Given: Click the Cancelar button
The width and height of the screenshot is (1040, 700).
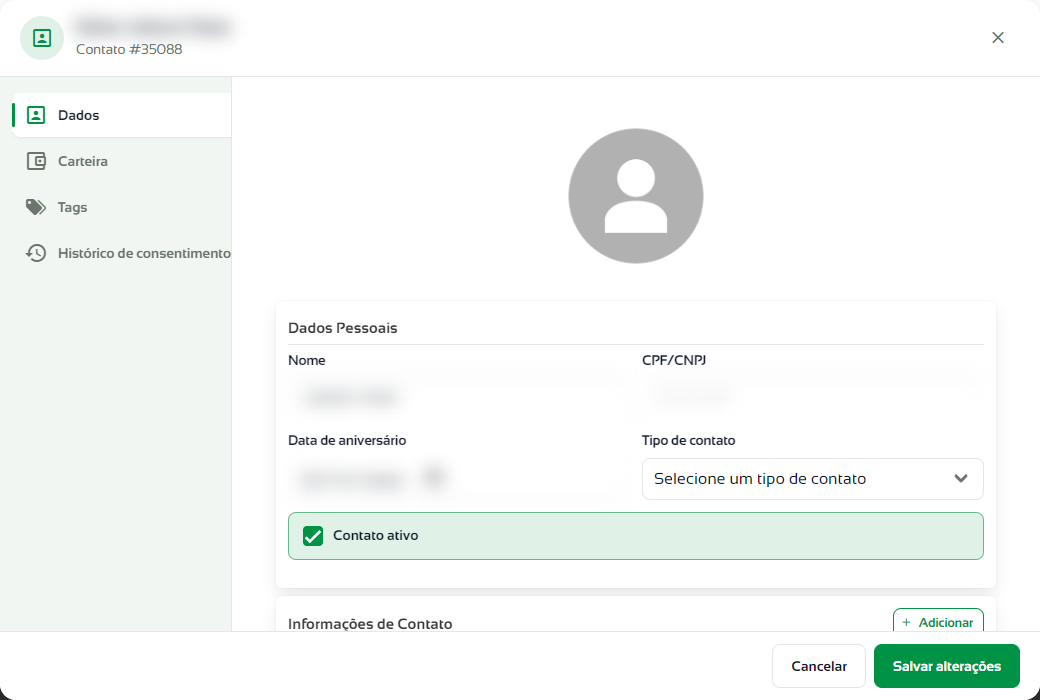Looking at the screenshot, I should (x=818, y=666).
